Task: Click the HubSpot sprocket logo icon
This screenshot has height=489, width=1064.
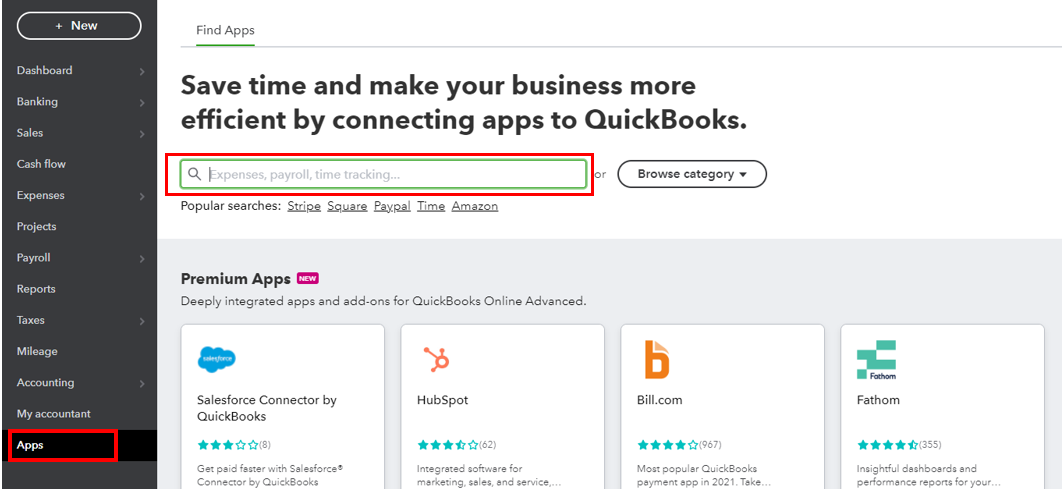Action: point(435,359)
